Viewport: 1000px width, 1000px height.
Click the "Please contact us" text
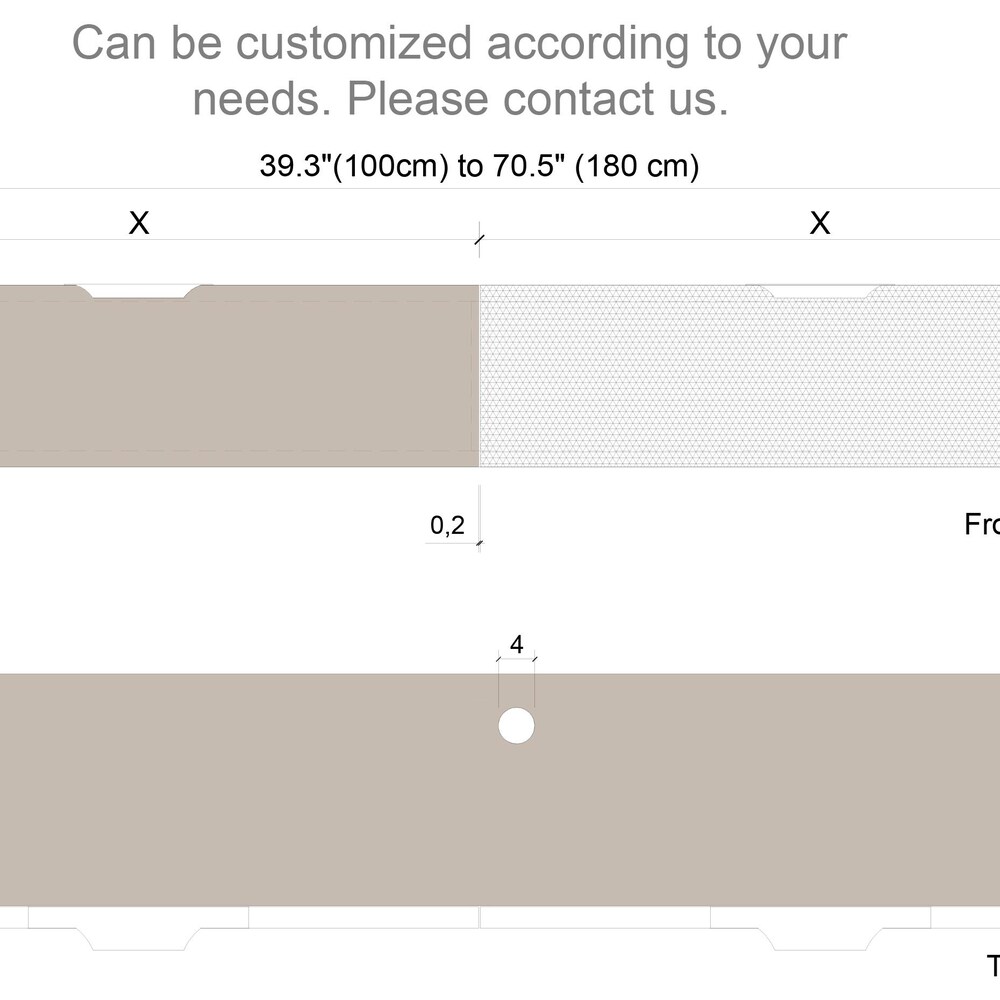pyautogui.click(x=537, y=99)
